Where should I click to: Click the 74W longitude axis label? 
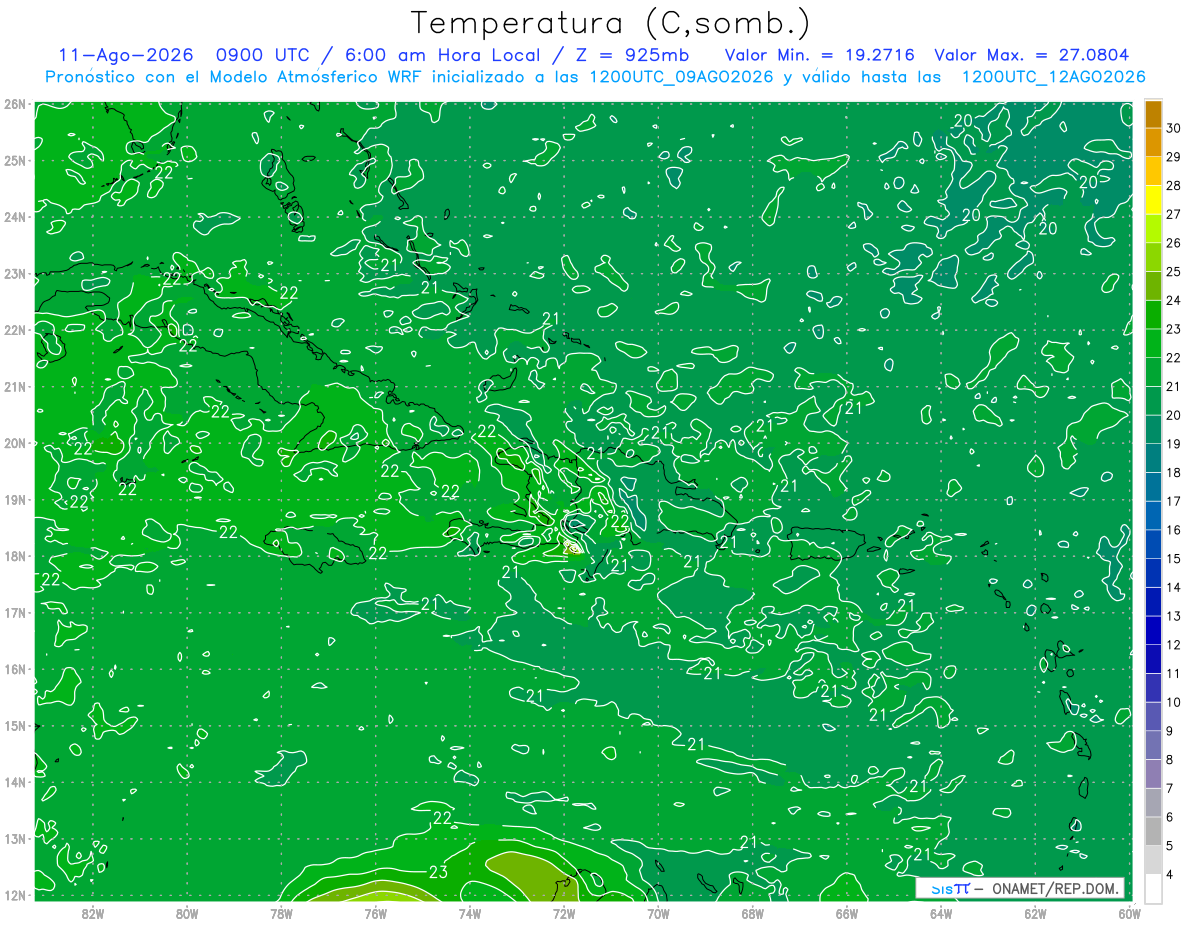click(x=470, y=913)
